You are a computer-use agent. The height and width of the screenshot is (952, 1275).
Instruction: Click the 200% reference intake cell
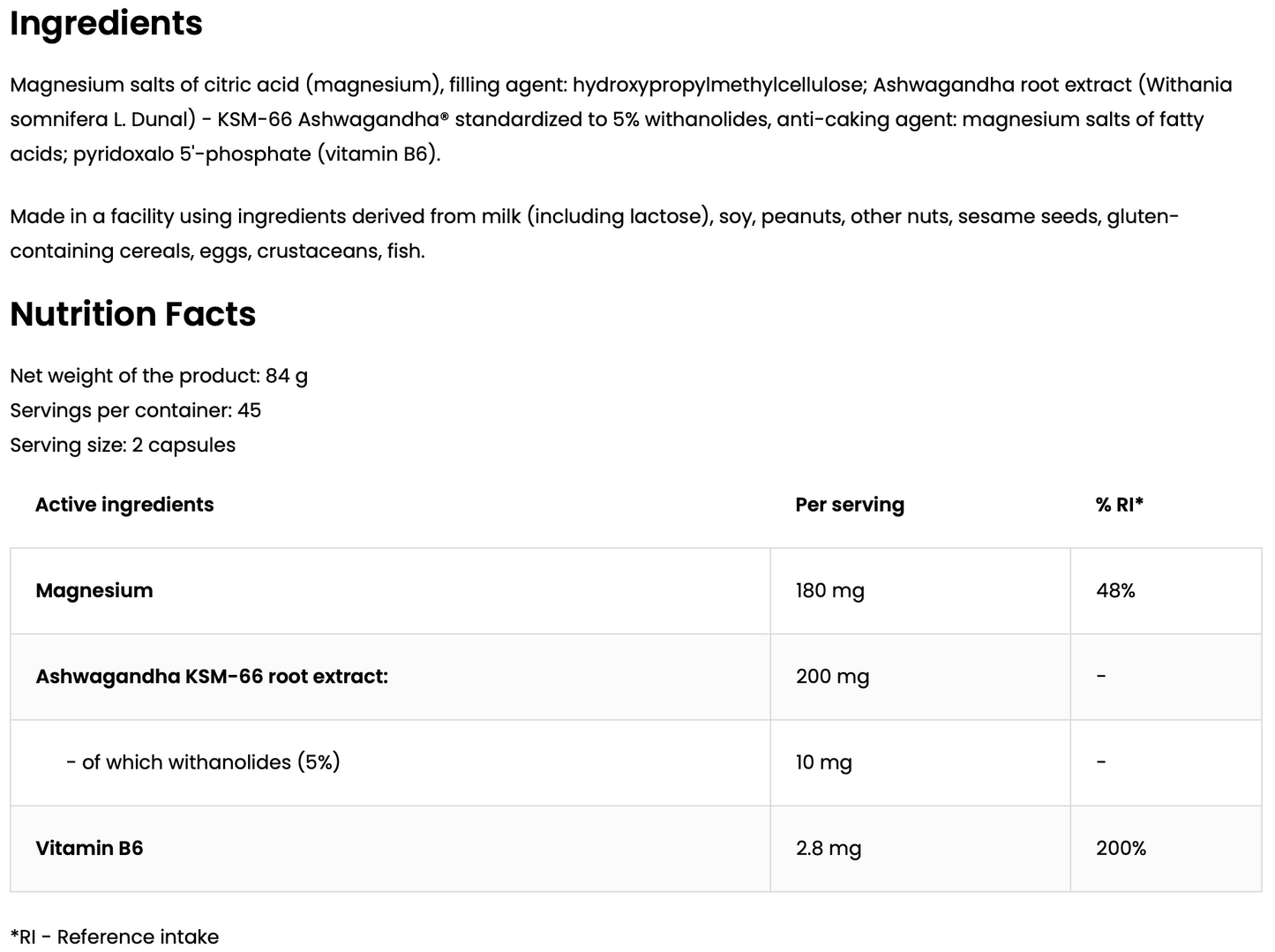point(1121,848)
